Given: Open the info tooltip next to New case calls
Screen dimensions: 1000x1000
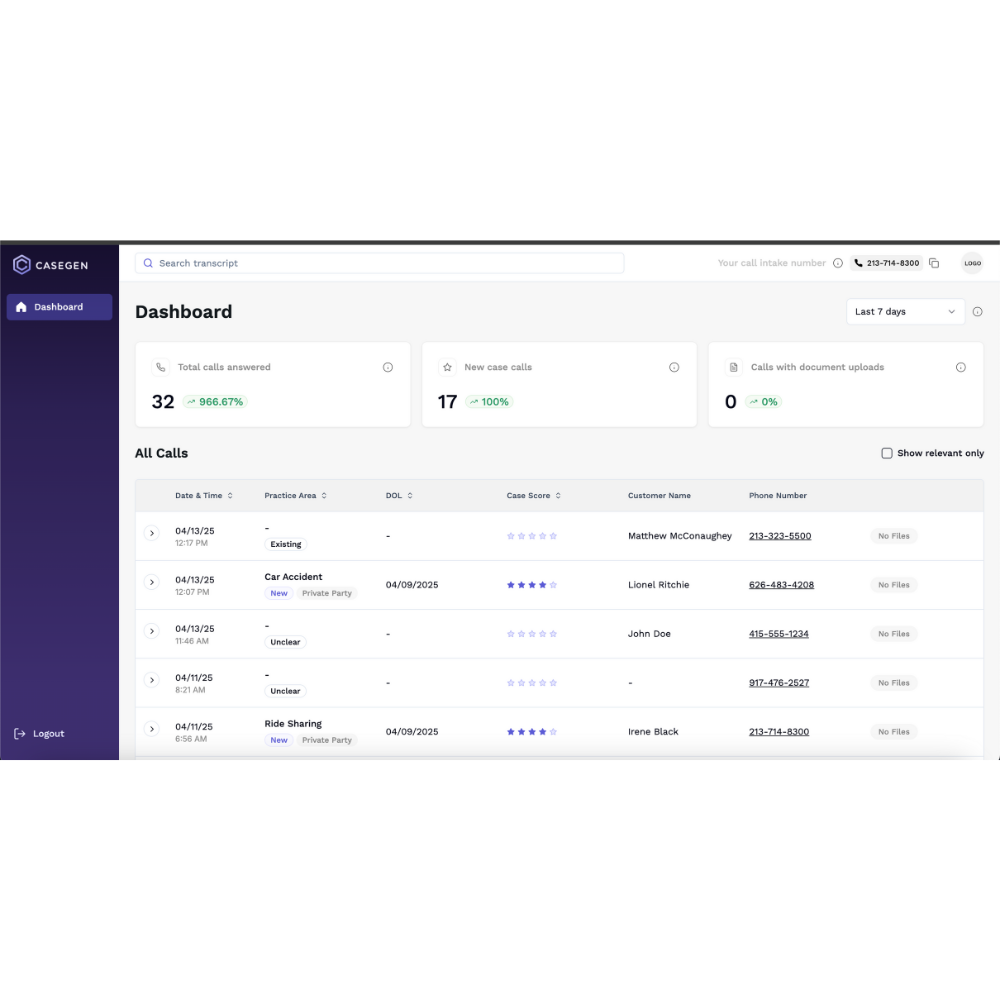Looking at the screenshot, I should (674, 367).
